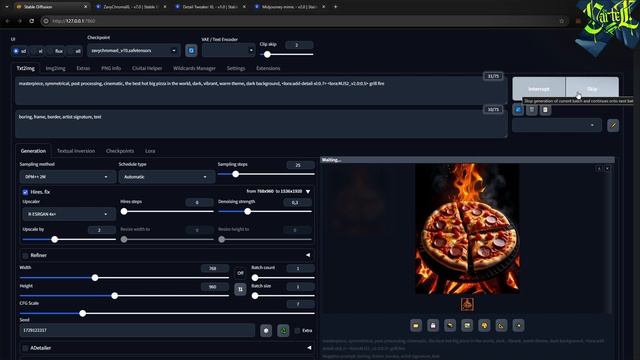The width and height of the screenshot is (640, 360).
Task: Open the VAE / Text Encoder dropdown
Action: tap(228, 51)
